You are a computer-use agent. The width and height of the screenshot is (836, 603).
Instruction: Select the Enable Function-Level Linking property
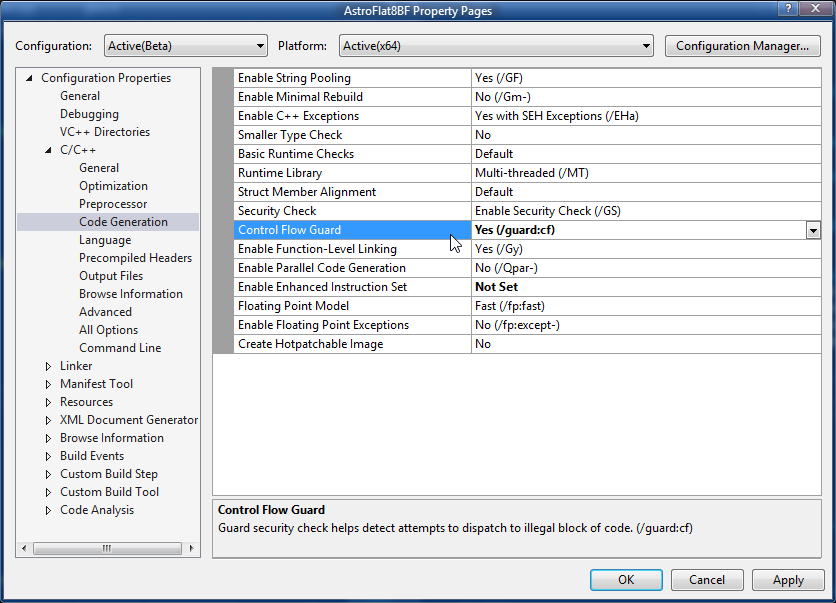(x=352, y=249)
